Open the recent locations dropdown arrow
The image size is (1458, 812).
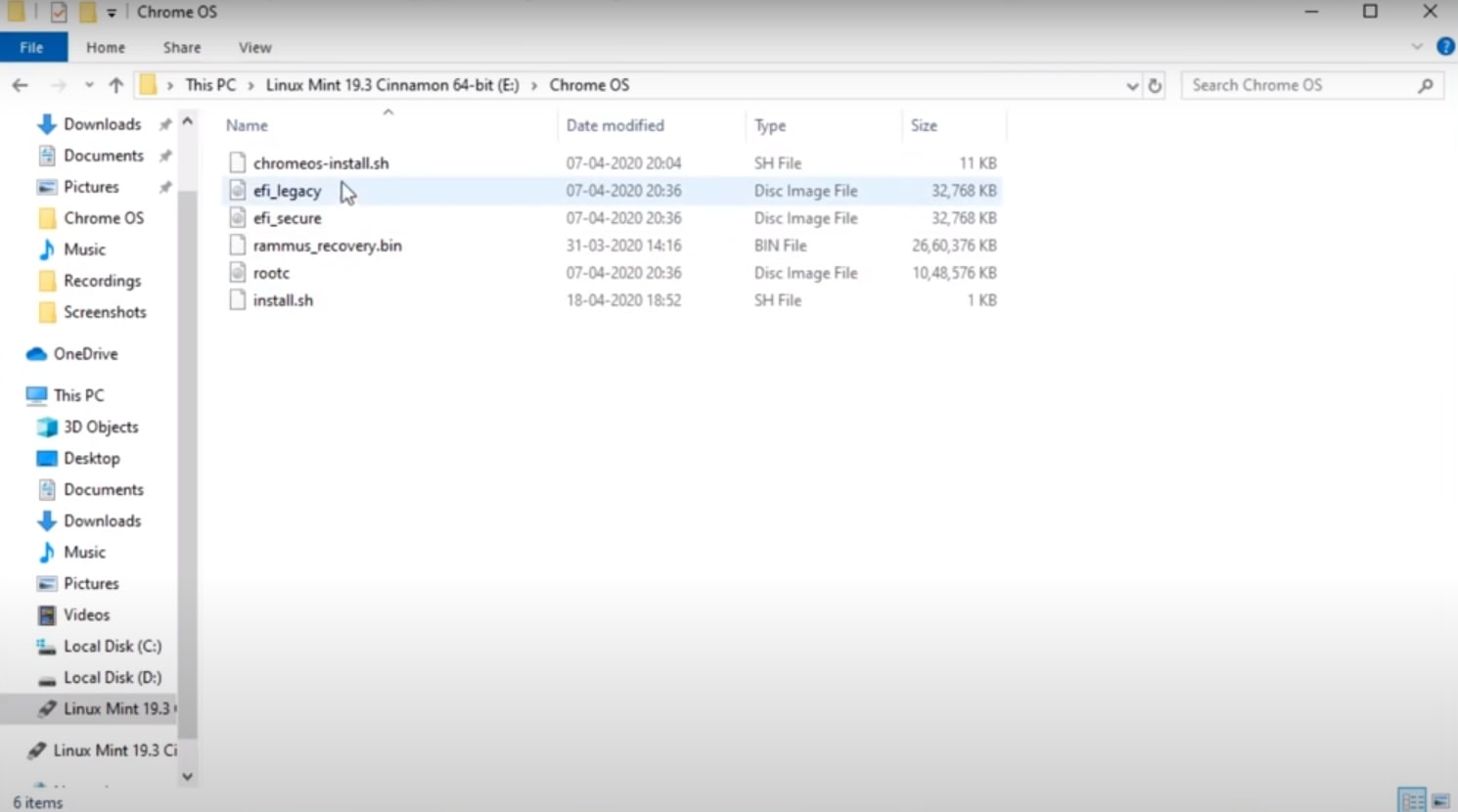point(89,85)
